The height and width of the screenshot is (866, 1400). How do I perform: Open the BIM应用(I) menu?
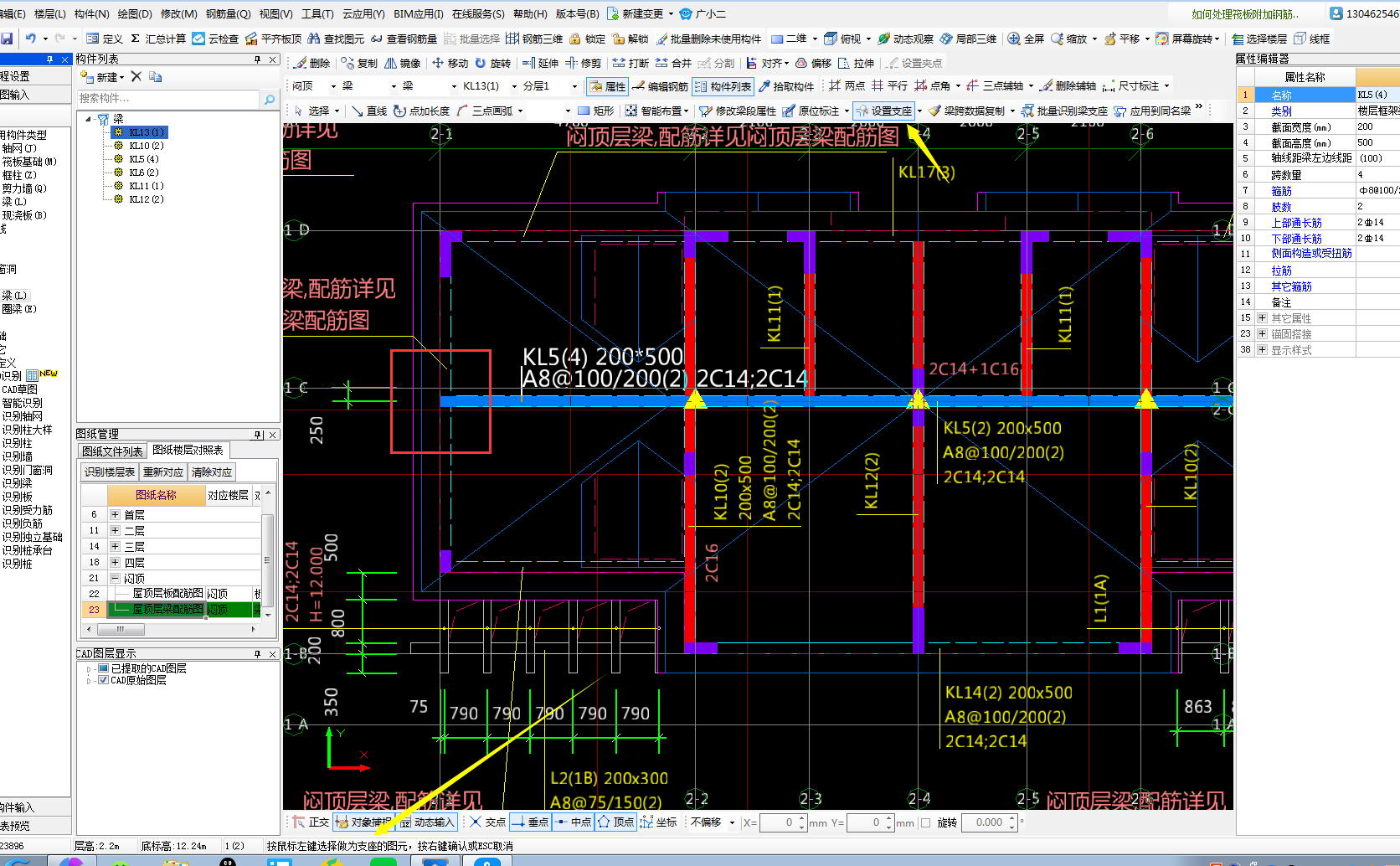[x=418, y=13]
